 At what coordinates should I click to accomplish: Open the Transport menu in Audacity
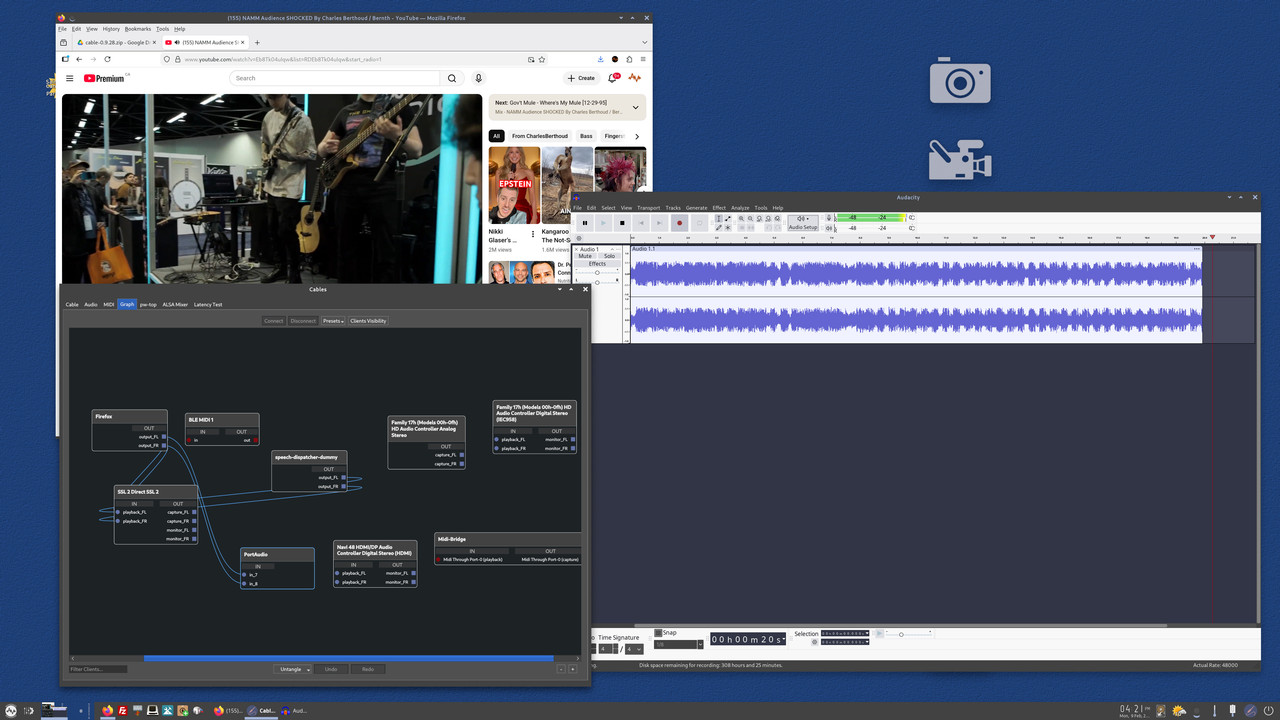pos(649,208)
